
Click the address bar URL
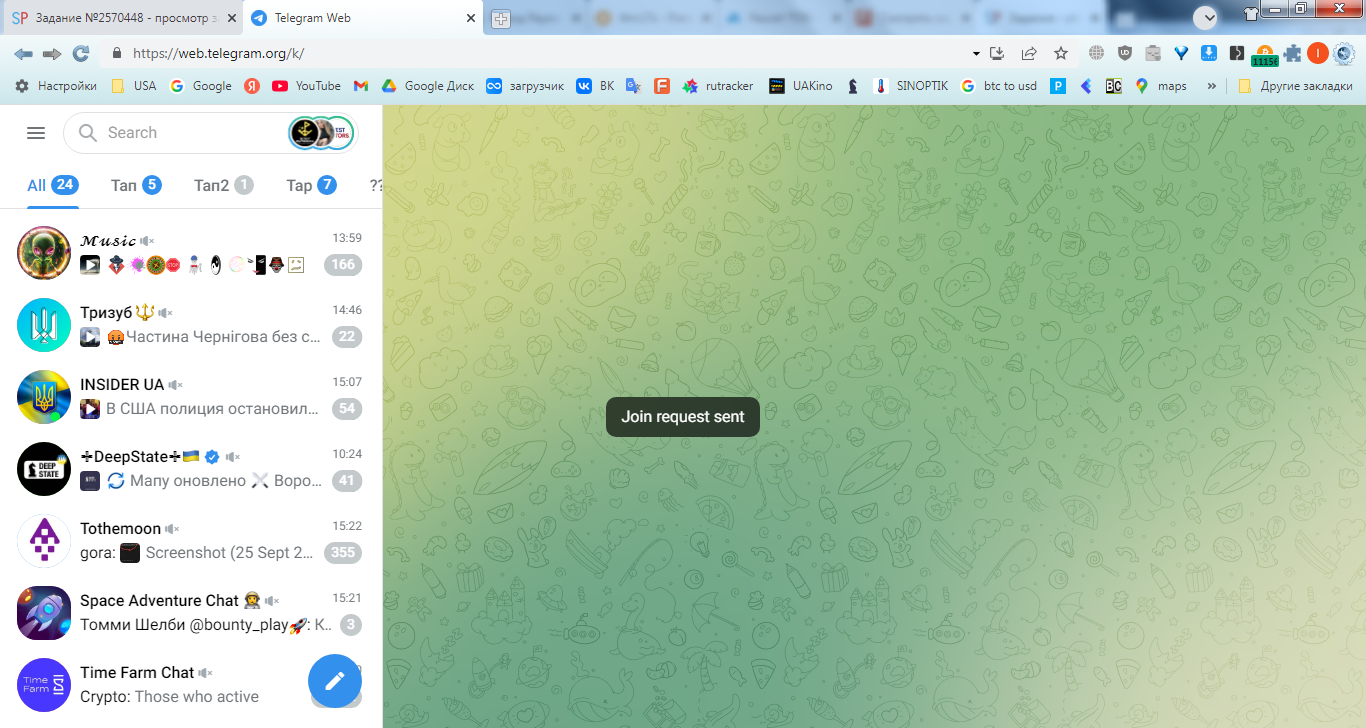pos(218,54)
